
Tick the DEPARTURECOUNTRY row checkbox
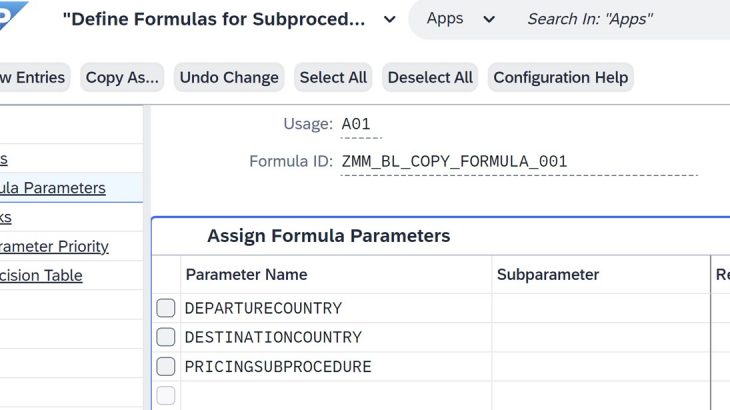166,308
